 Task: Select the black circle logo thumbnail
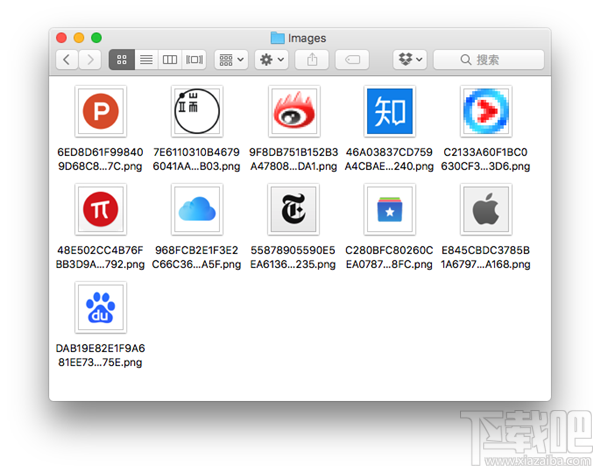[197, 111]
